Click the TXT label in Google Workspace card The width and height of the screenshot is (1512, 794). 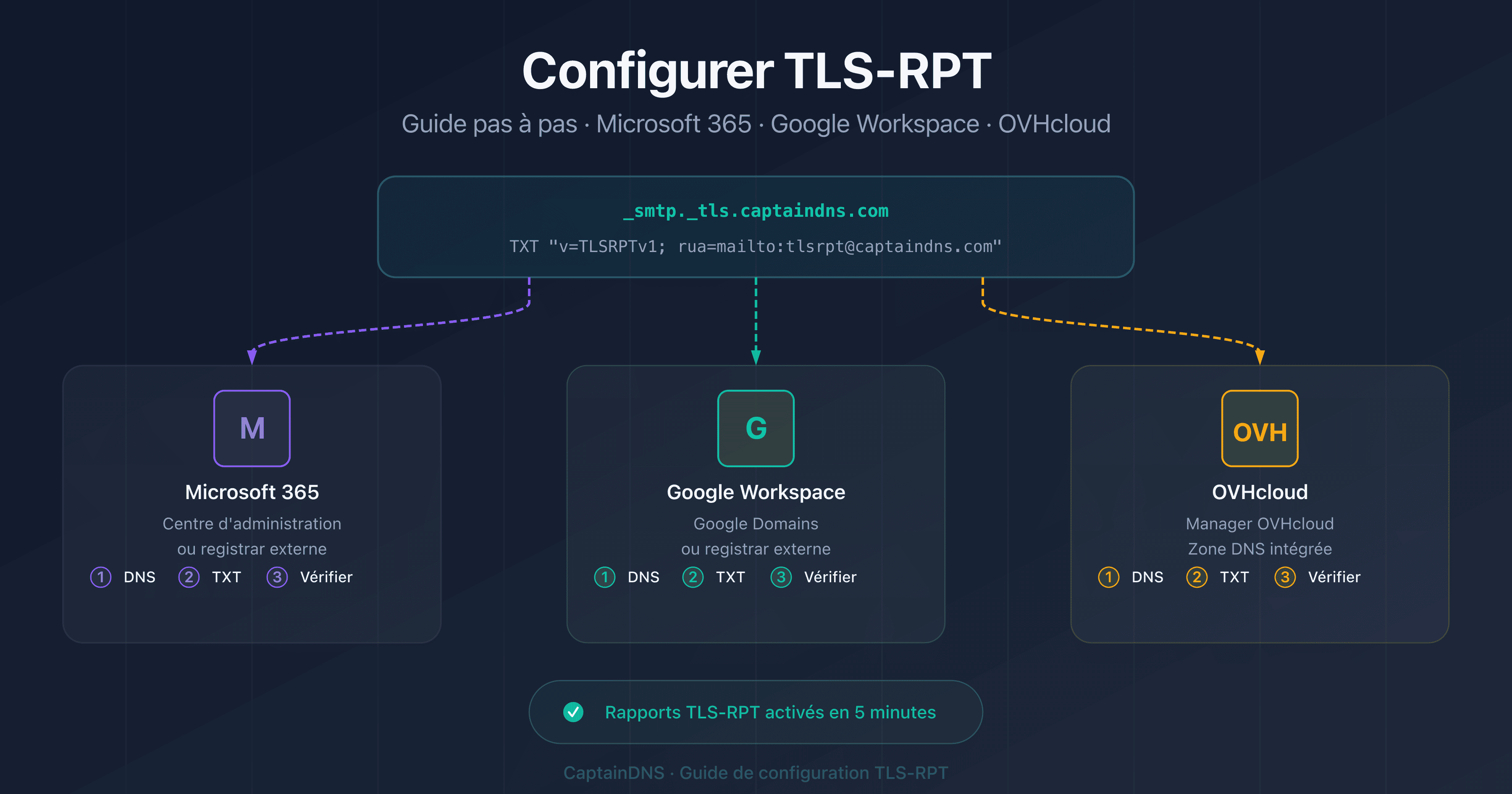[x=730, y=577]
